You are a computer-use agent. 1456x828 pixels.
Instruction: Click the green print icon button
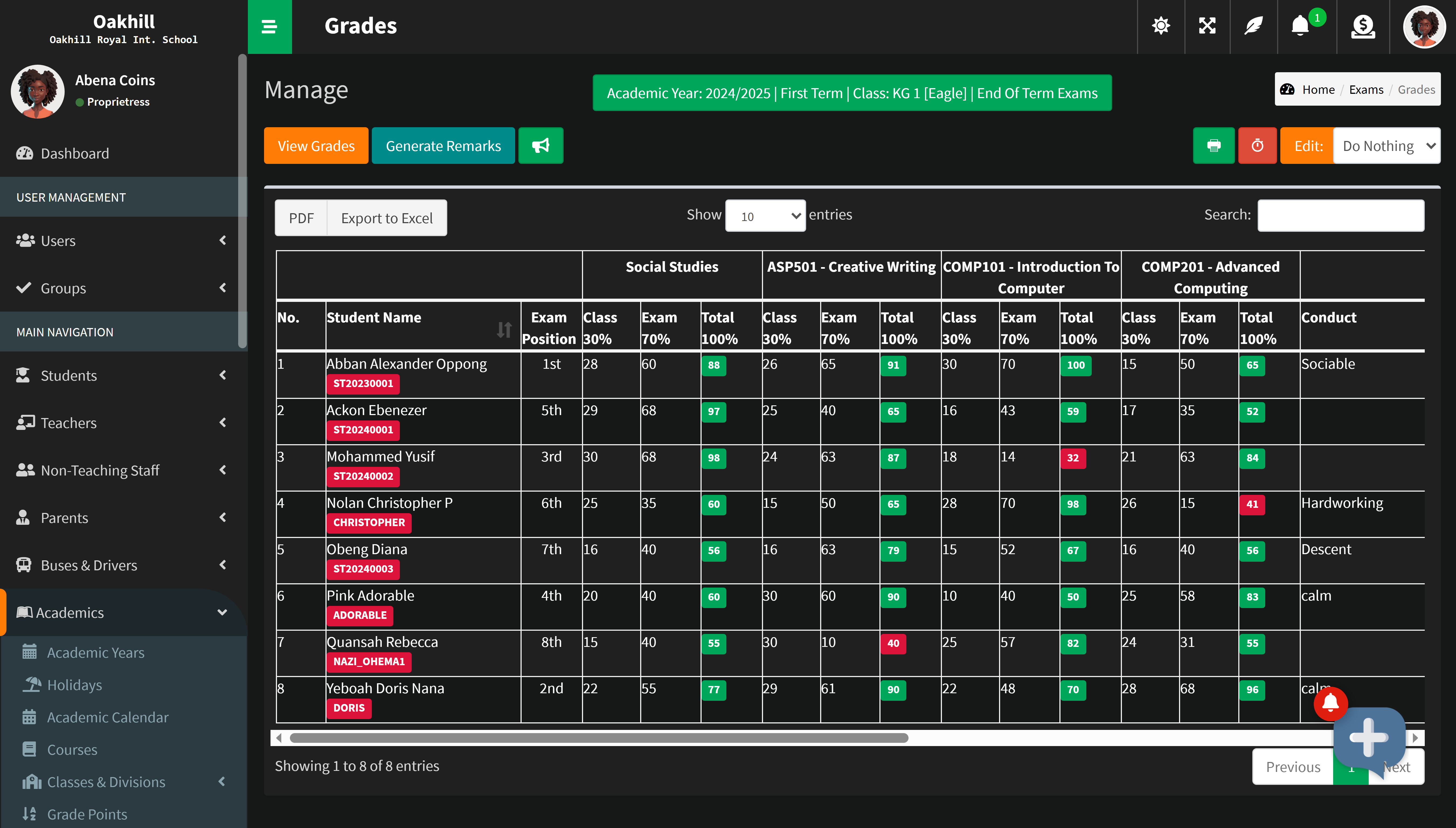pos(1213,146)
